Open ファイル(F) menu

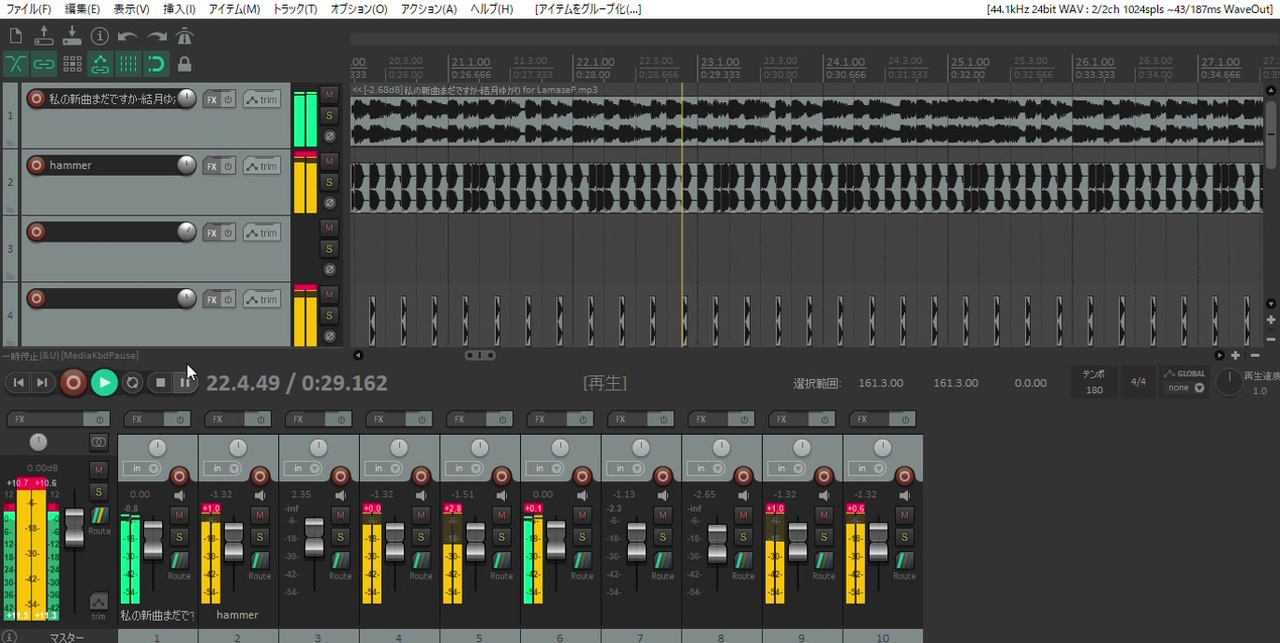tap(29, 9)
